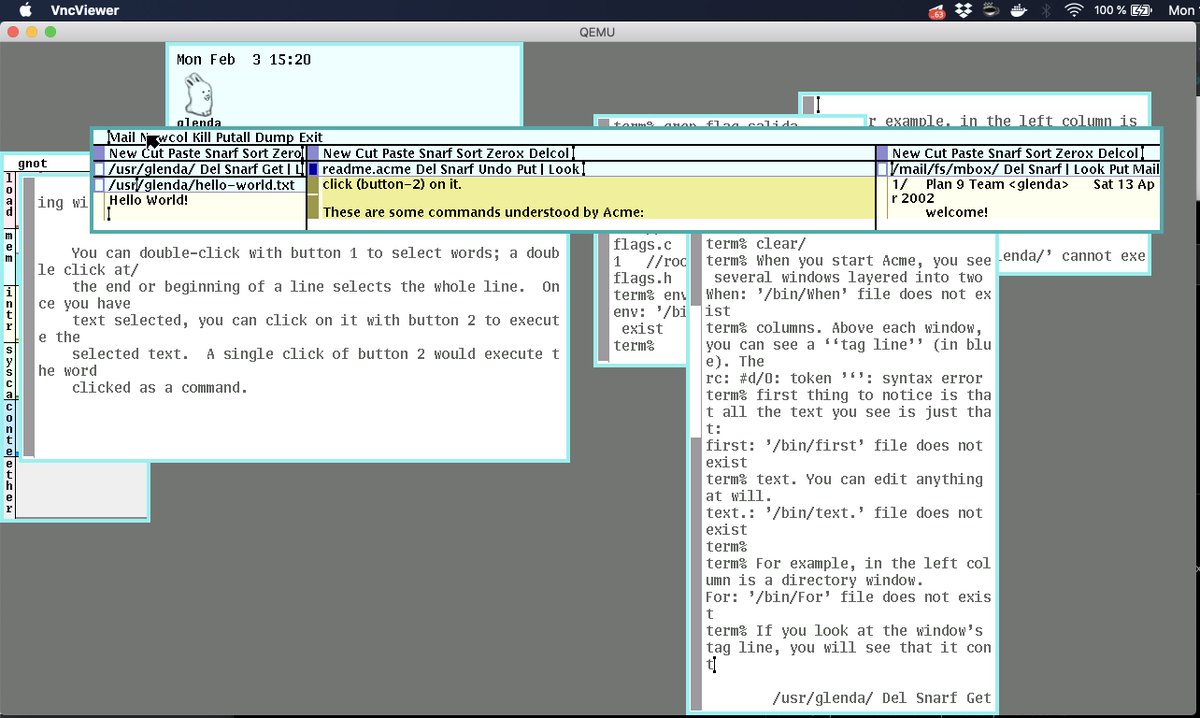Image resolution: width=1200 pixels, height=718 pixels.
Task: Click New in the first column tag
Action: (123, 153)
